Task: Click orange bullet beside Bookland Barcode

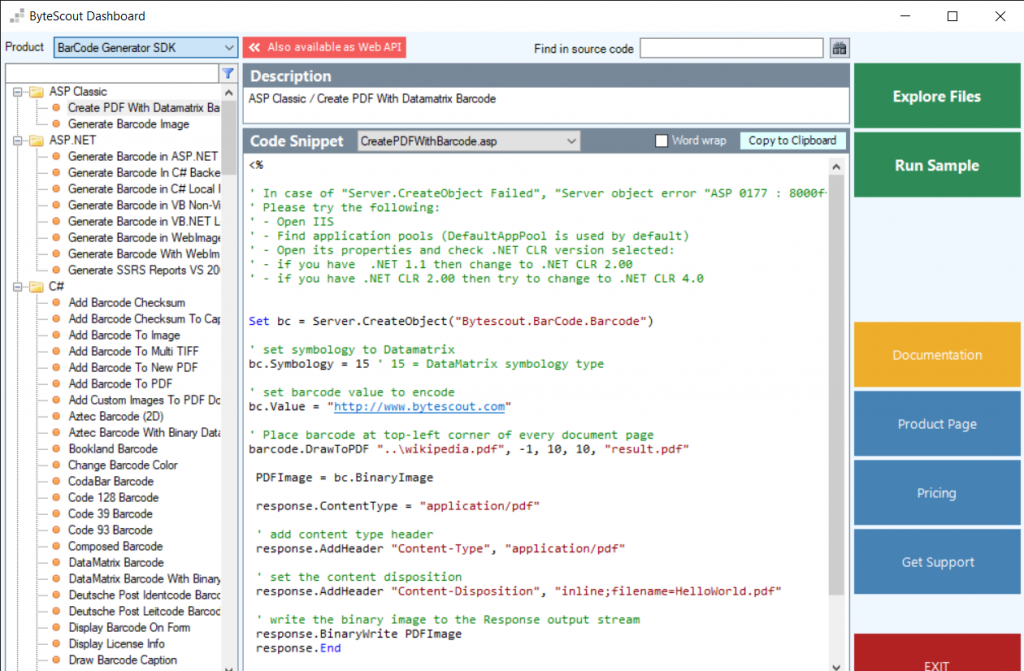Action: [x=56, y=449]
